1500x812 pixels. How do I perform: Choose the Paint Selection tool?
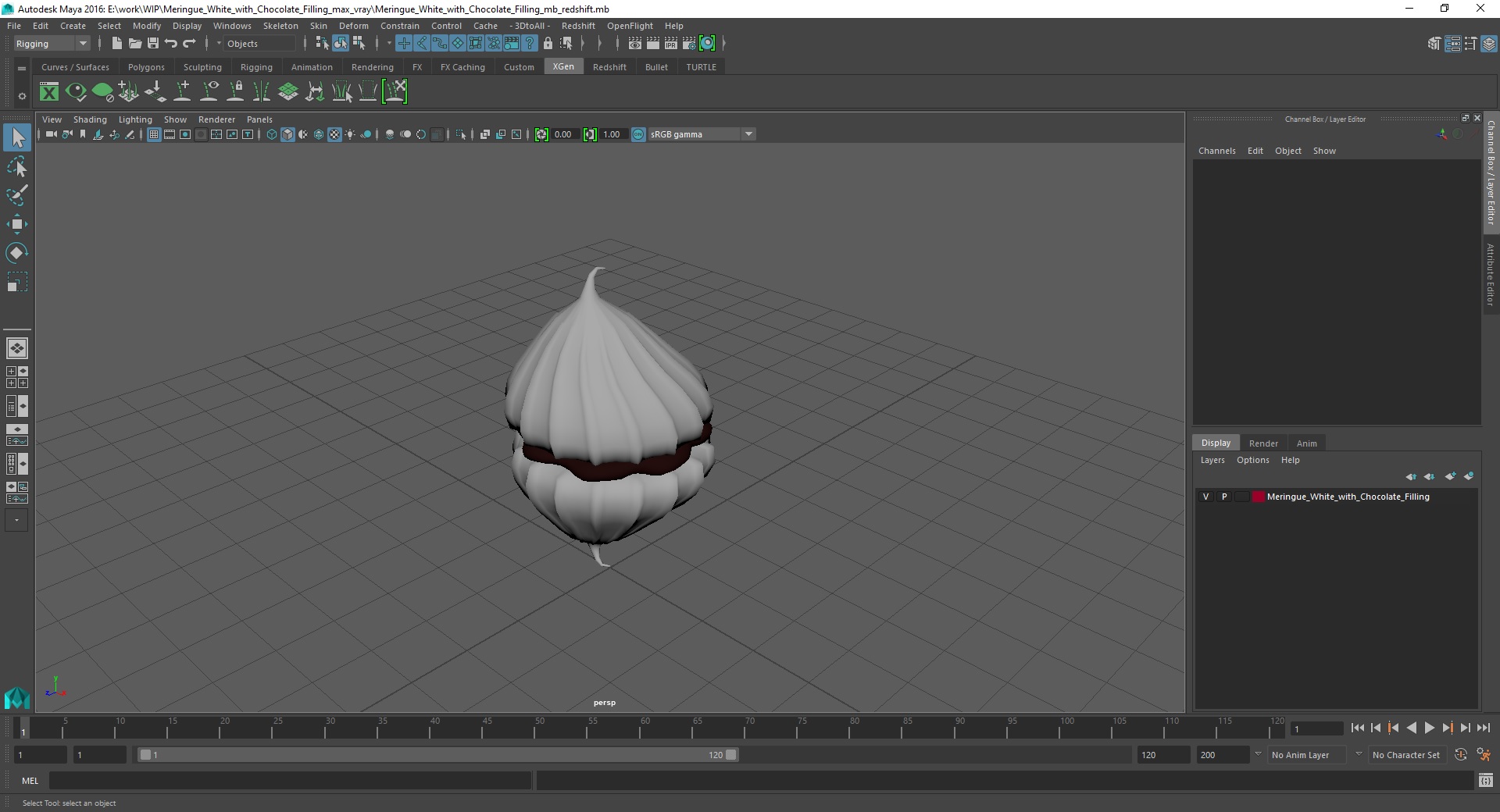(17, 195)
